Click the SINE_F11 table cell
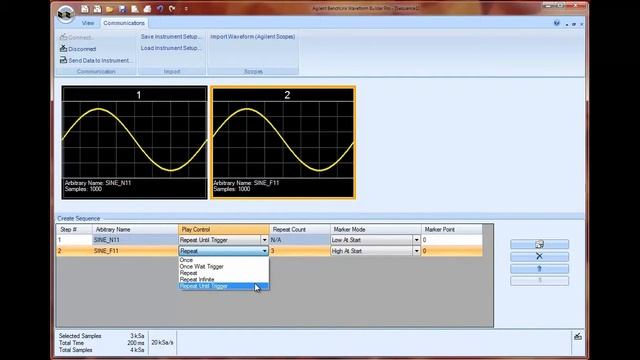 coord(135,251)
